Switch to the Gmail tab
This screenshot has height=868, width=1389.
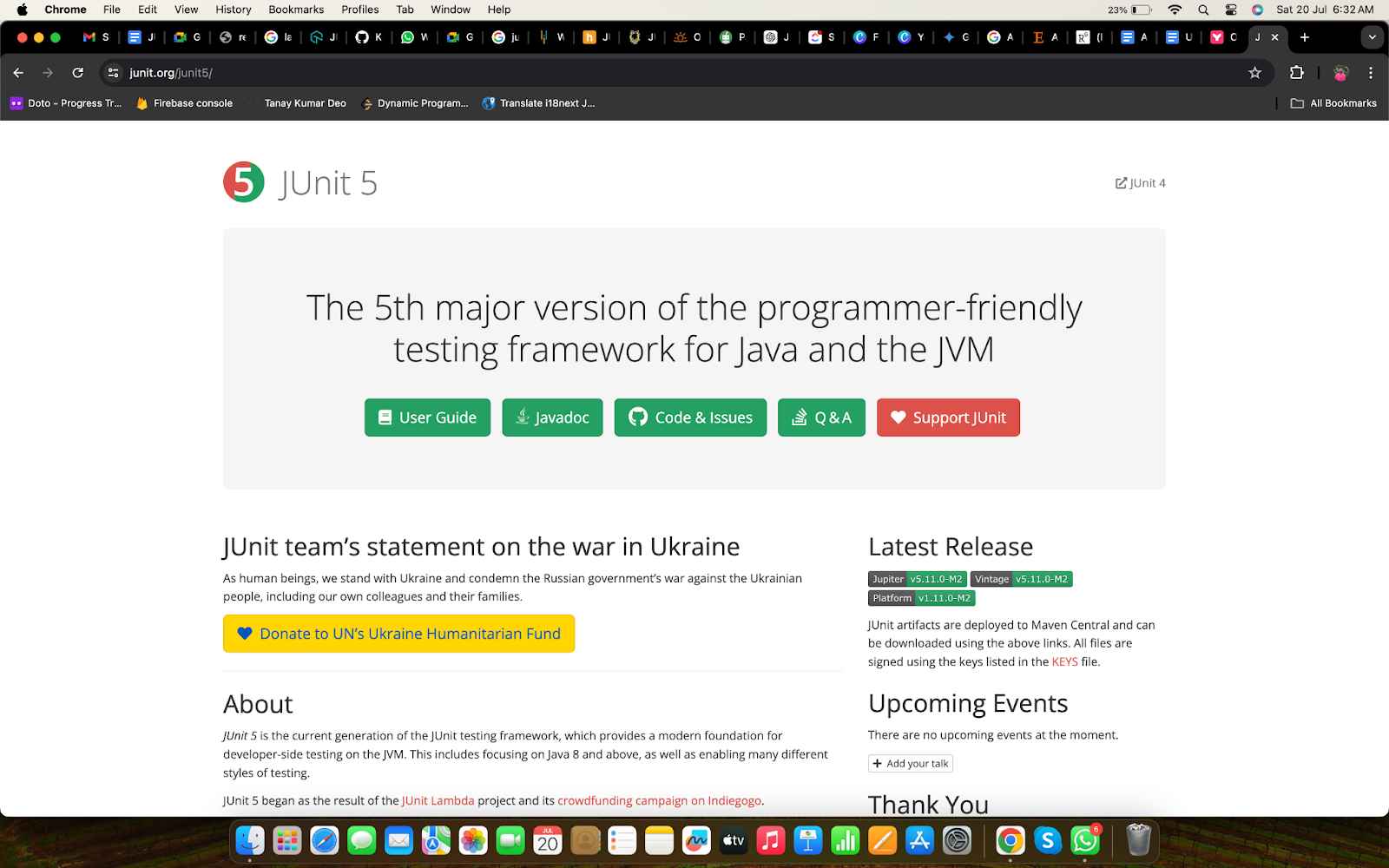(95, 37)
